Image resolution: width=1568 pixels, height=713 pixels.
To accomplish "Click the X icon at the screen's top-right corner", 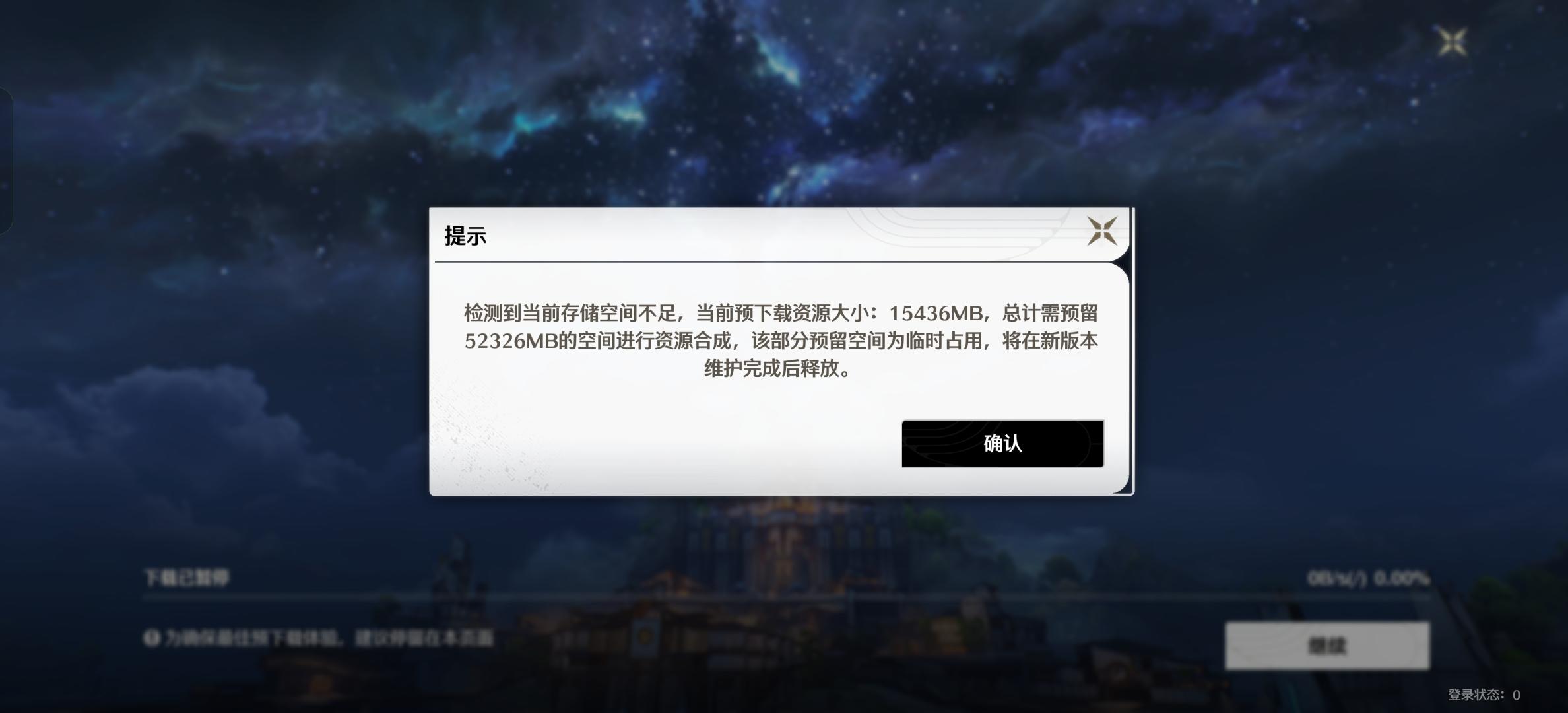I will point(1453,42).
